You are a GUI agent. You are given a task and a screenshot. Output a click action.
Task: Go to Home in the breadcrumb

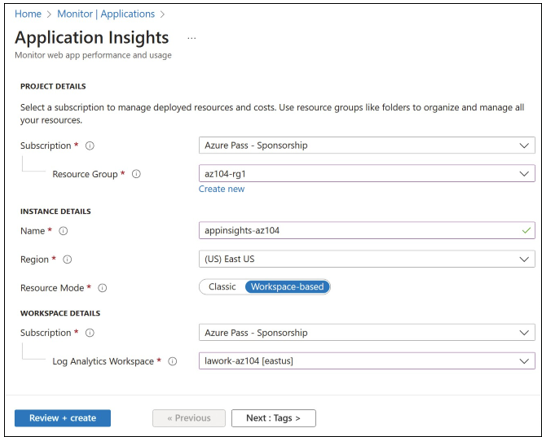tap(28, 14)
